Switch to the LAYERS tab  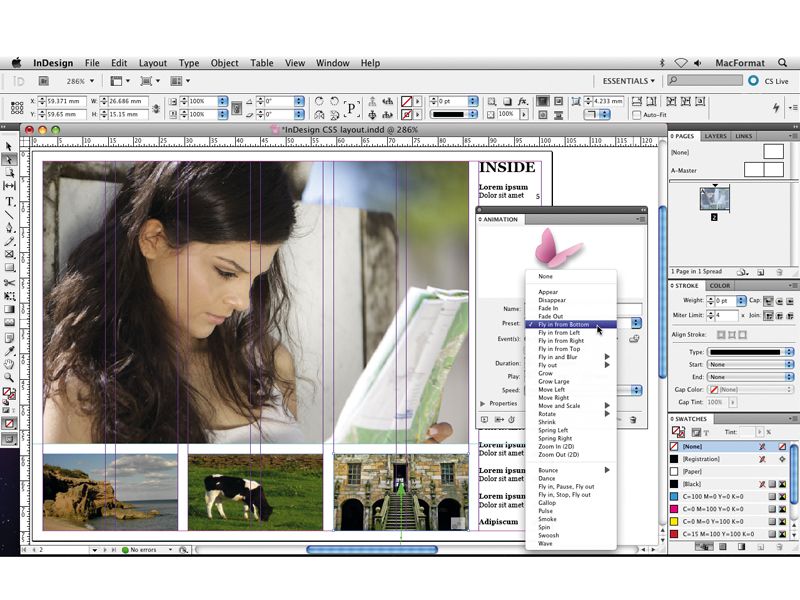pos(714,136)
